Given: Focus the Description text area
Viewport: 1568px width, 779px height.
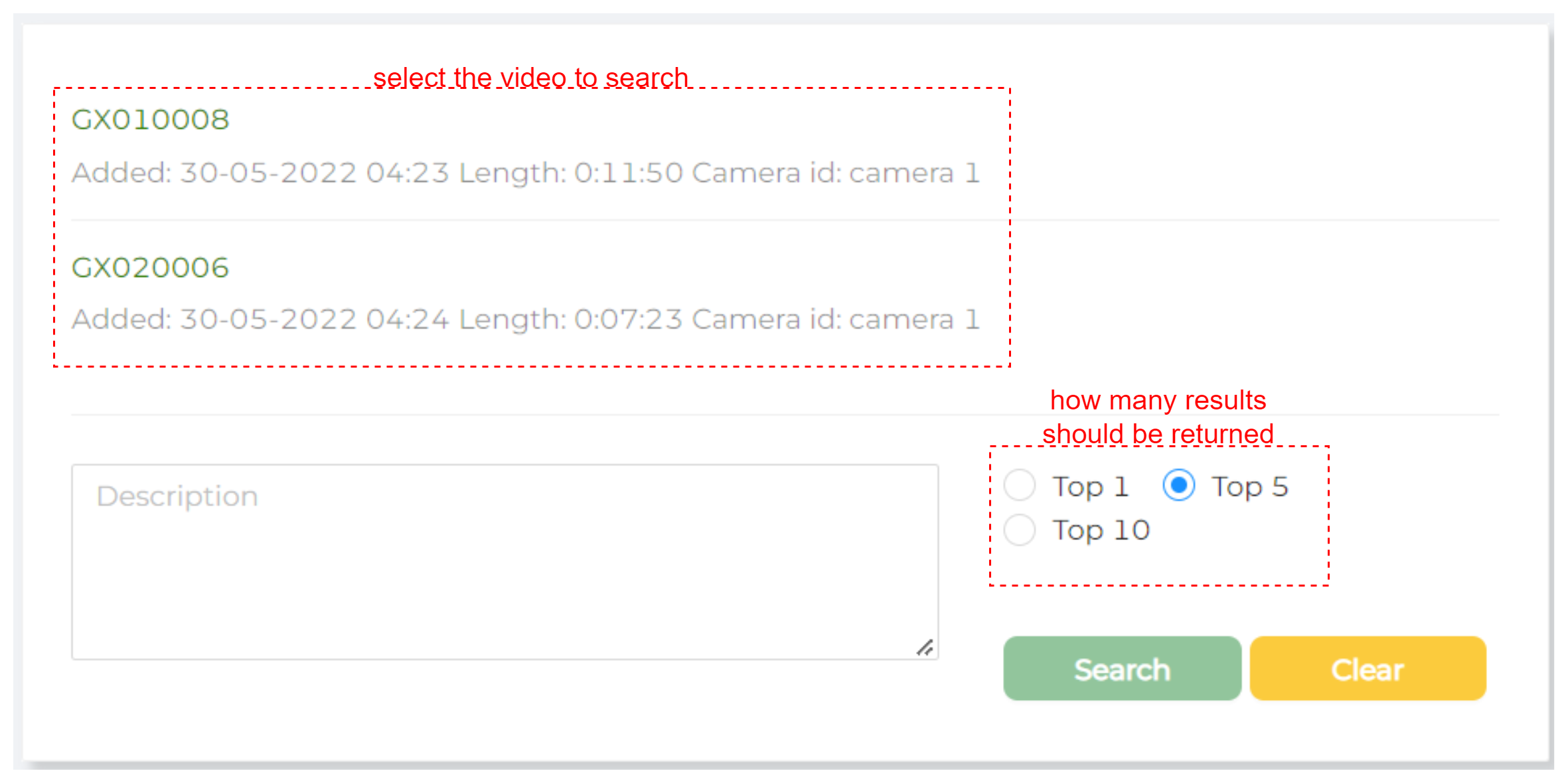Looking at the screenshot, I should tap(505, 561).
